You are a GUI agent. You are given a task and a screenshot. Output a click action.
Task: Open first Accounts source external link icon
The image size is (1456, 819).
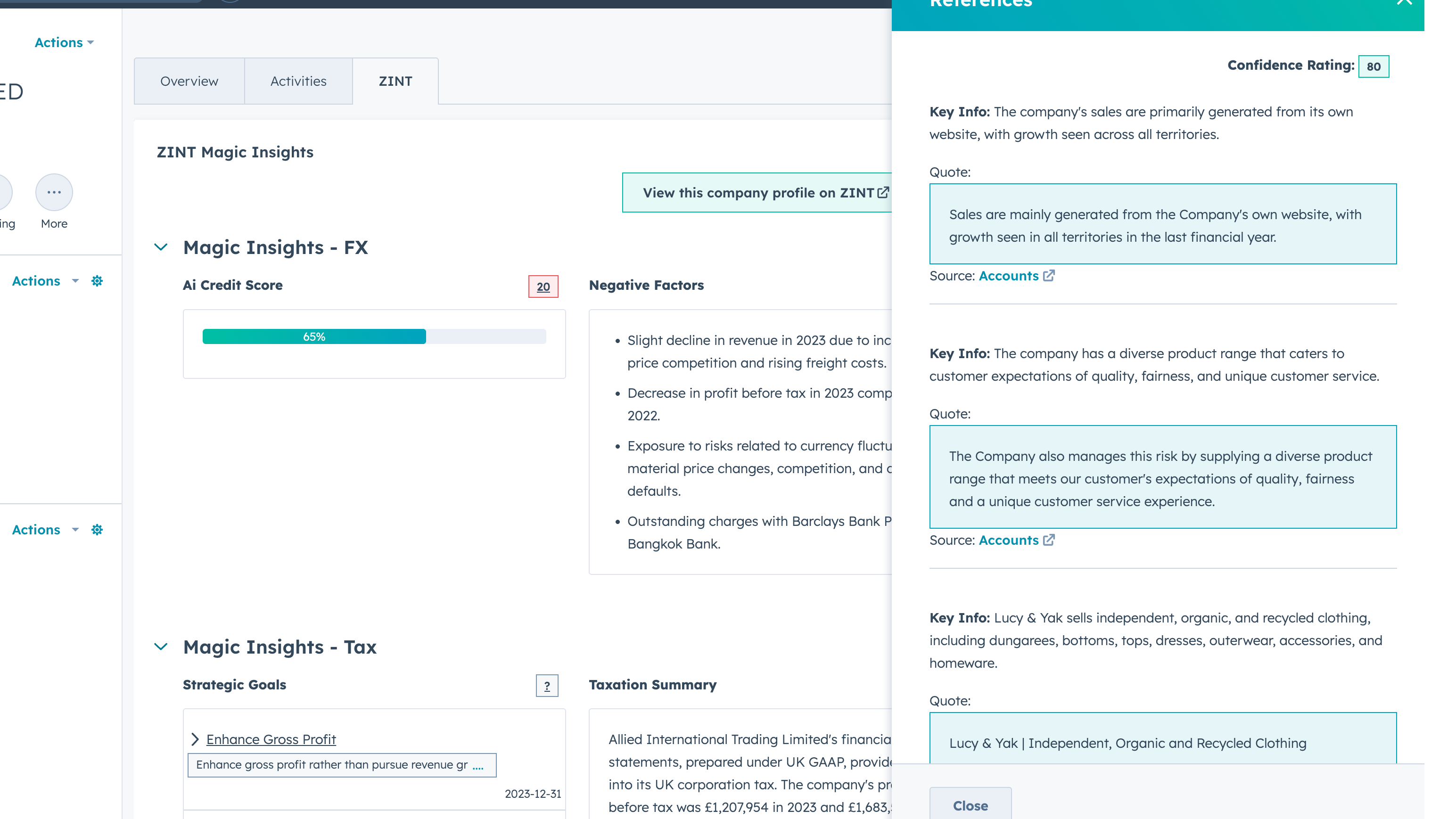1049,276
